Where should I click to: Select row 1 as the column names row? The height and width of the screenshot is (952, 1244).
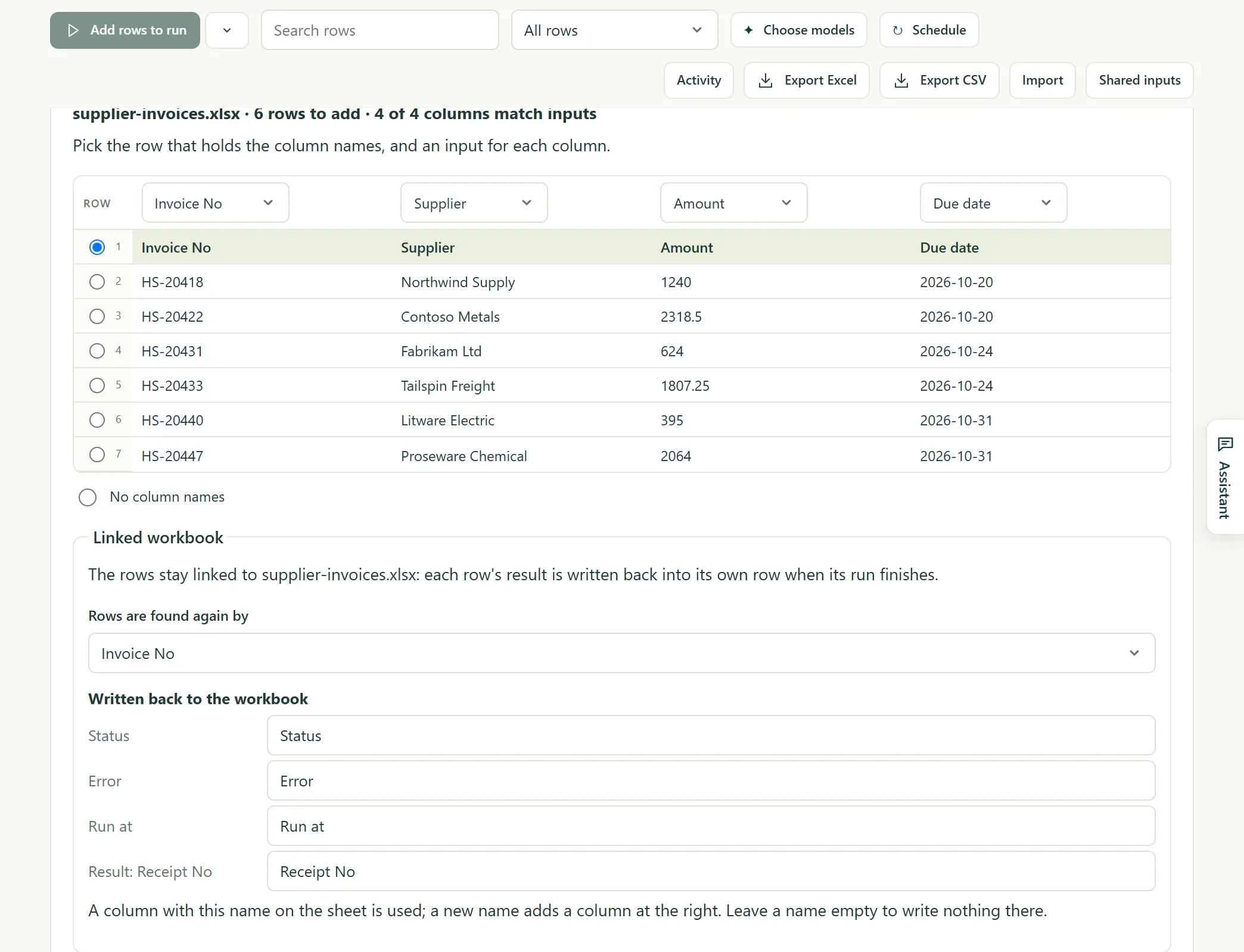point(97,247)
